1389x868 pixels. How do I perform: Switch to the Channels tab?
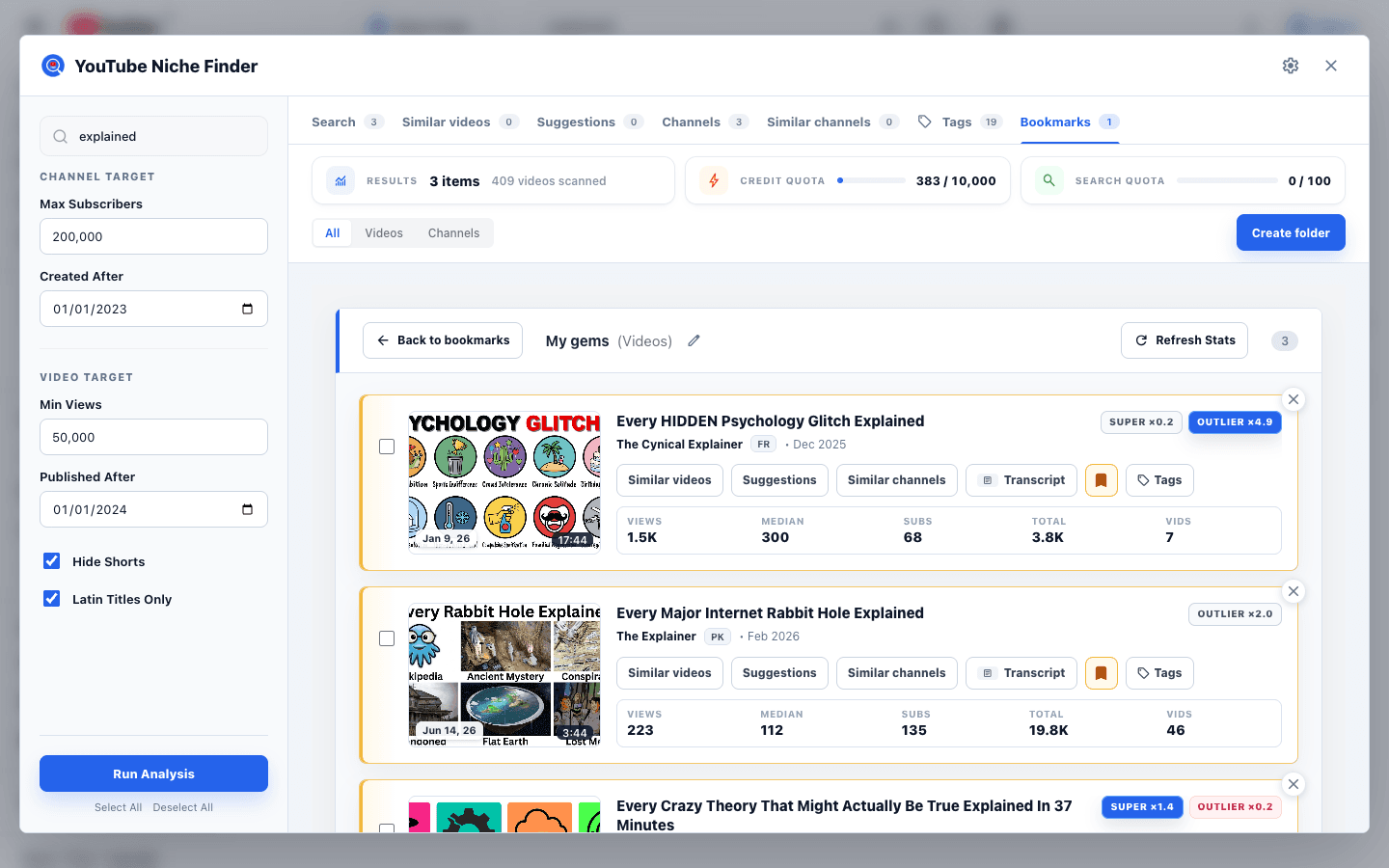(x=705, y=122)
